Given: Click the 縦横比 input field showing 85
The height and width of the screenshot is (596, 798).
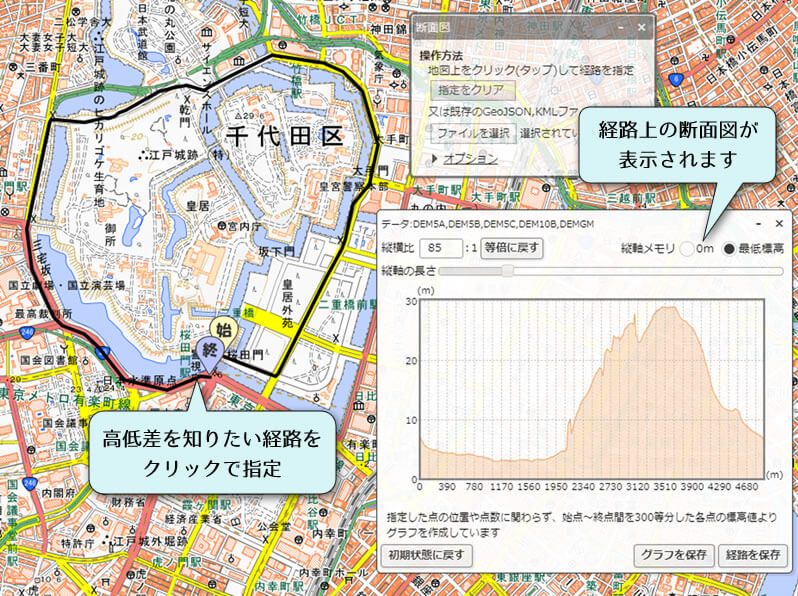Looking at the screenshot, I should click(x=441, y=248).
